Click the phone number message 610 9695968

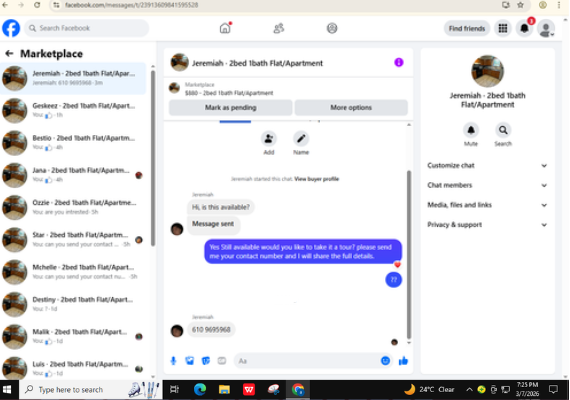click(211, 329)
